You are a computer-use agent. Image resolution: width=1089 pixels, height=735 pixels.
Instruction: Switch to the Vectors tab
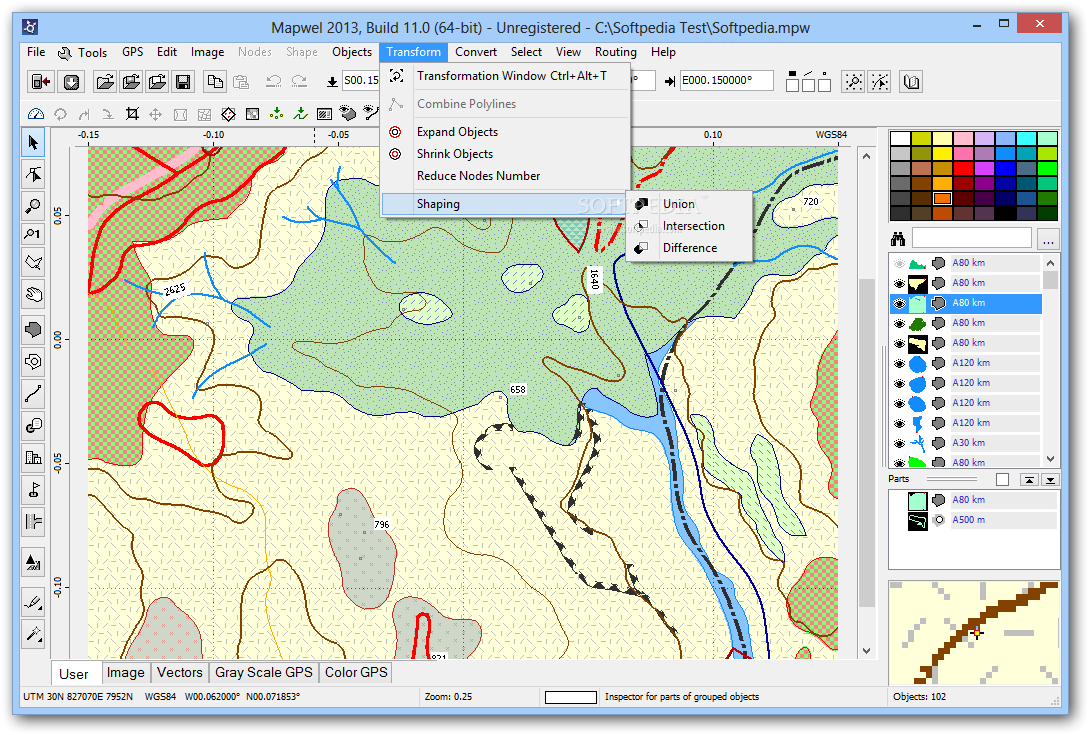pos(179,672)
